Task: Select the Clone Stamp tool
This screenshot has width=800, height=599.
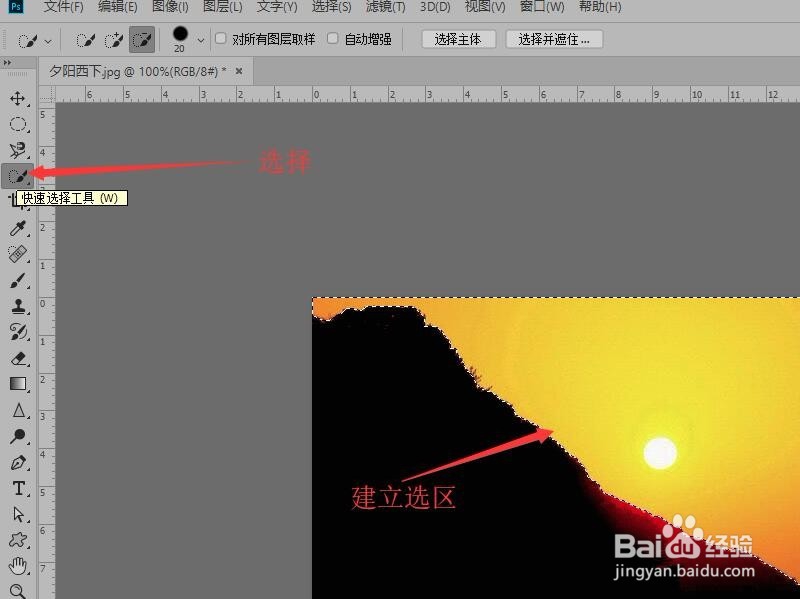Action: [x=18, y=306]
